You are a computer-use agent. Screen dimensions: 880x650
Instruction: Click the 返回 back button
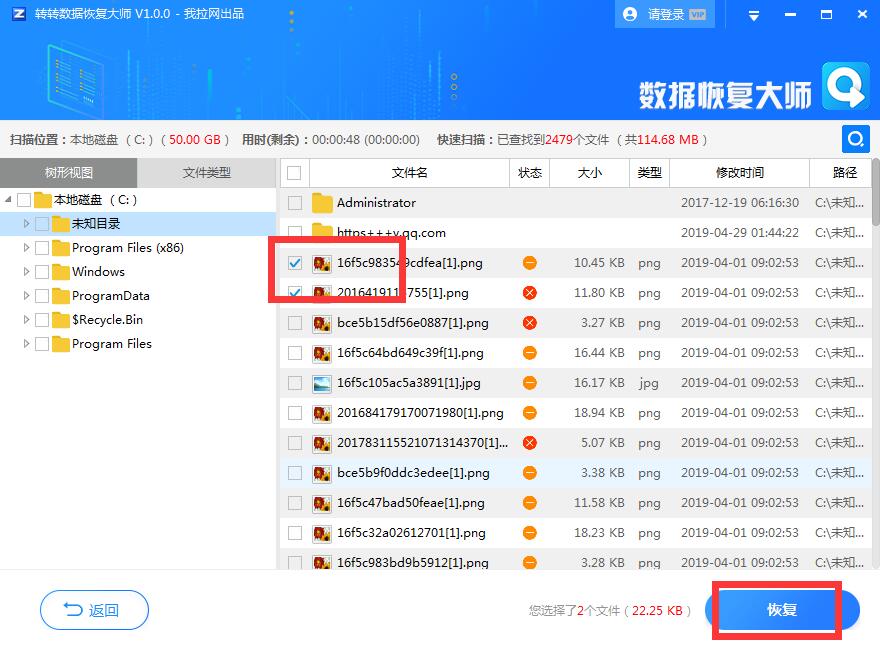click(93, 610)
